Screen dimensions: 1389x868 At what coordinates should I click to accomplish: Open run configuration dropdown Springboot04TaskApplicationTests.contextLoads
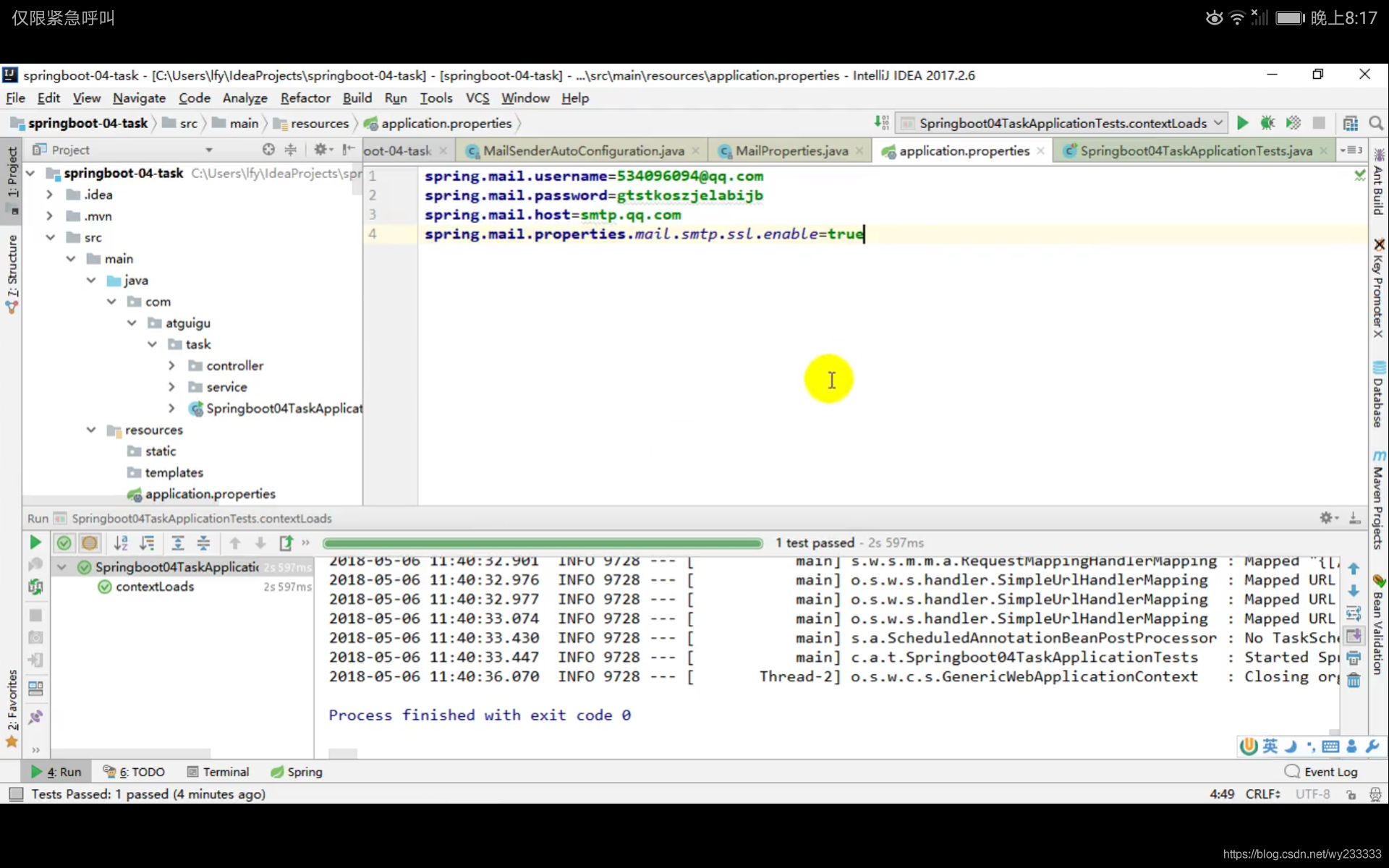1062,123
